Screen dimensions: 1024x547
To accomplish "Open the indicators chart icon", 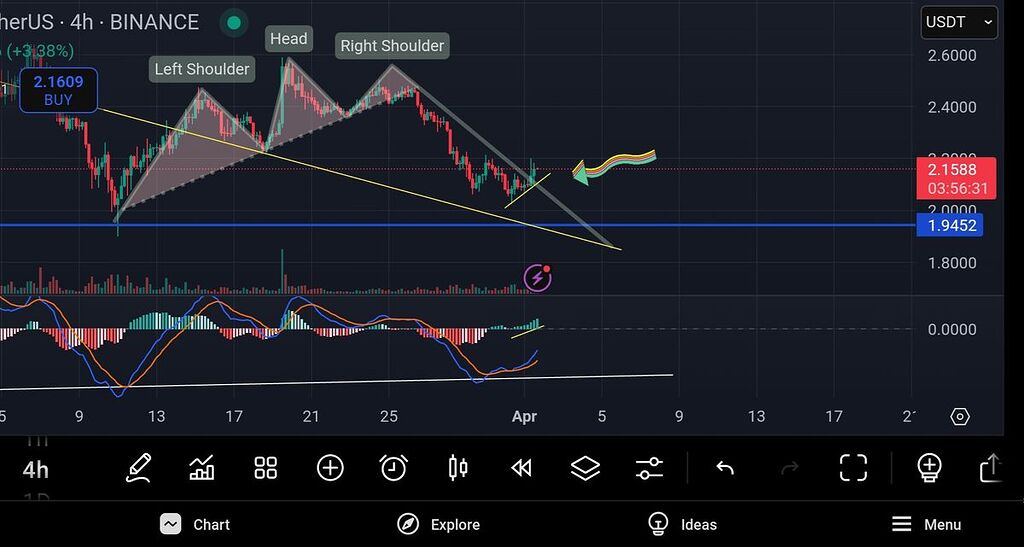I will (202, 467).
